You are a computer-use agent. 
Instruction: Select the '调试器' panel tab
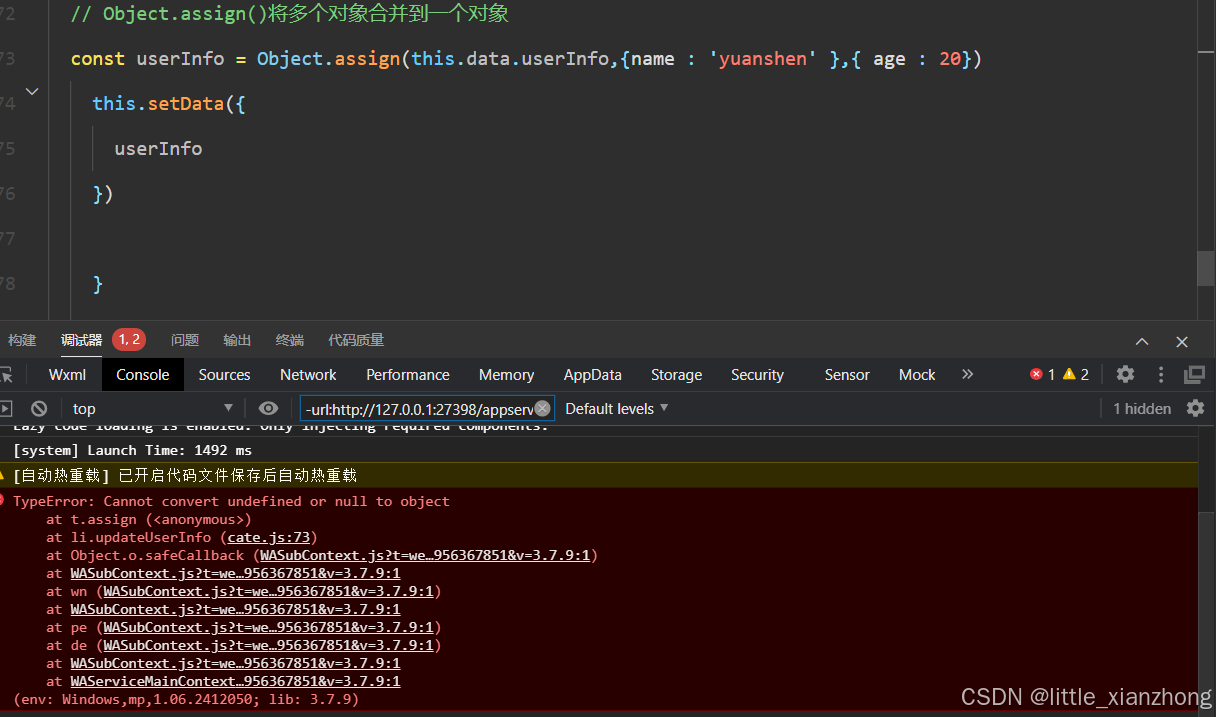point(81,340)
